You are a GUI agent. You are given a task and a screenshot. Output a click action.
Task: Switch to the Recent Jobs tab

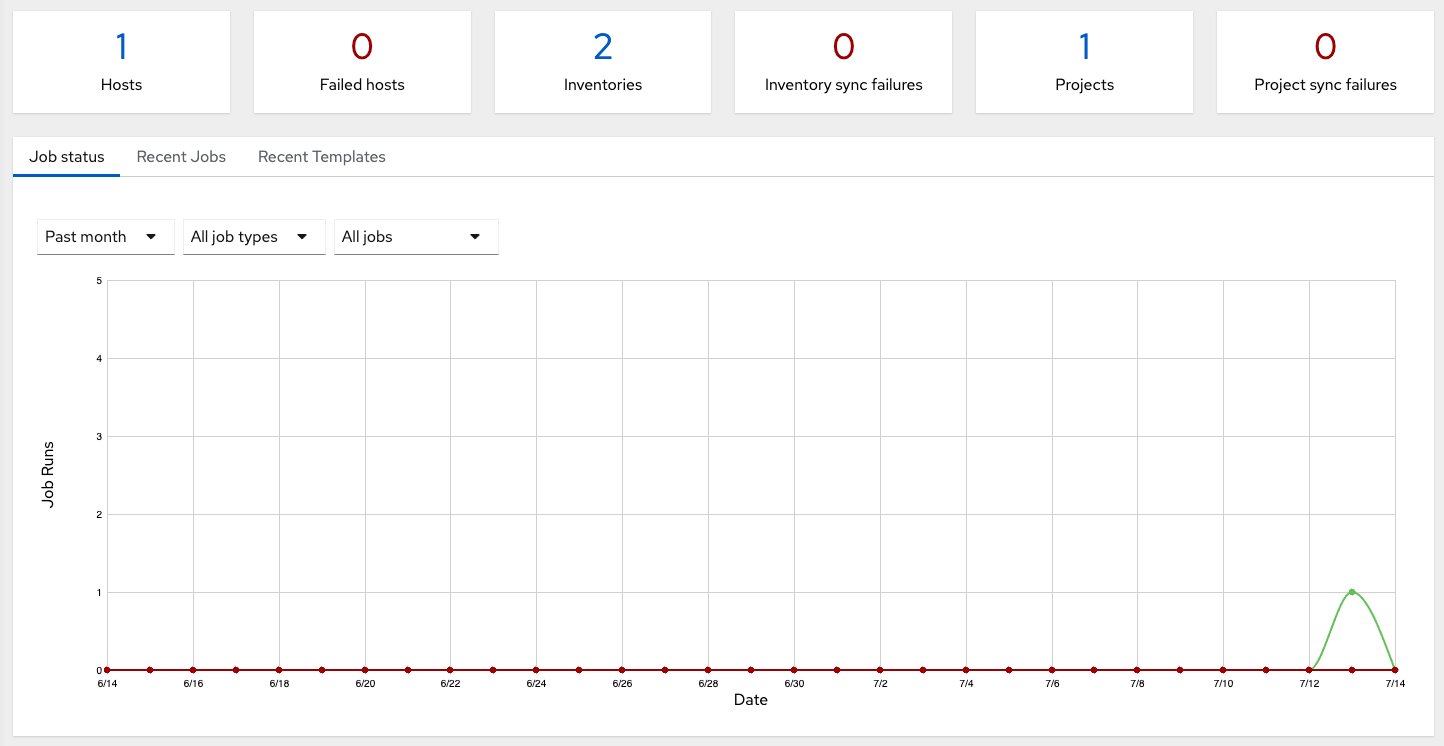click(181, 157)
